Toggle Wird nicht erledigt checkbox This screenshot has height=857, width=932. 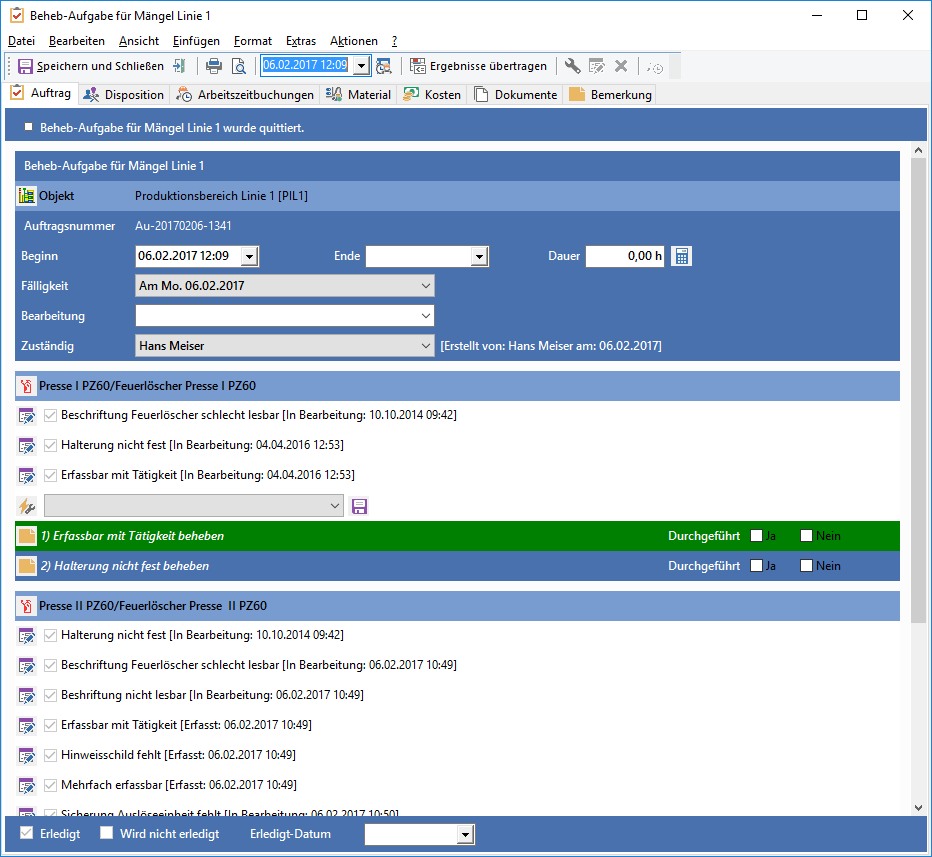coord(106,833)
